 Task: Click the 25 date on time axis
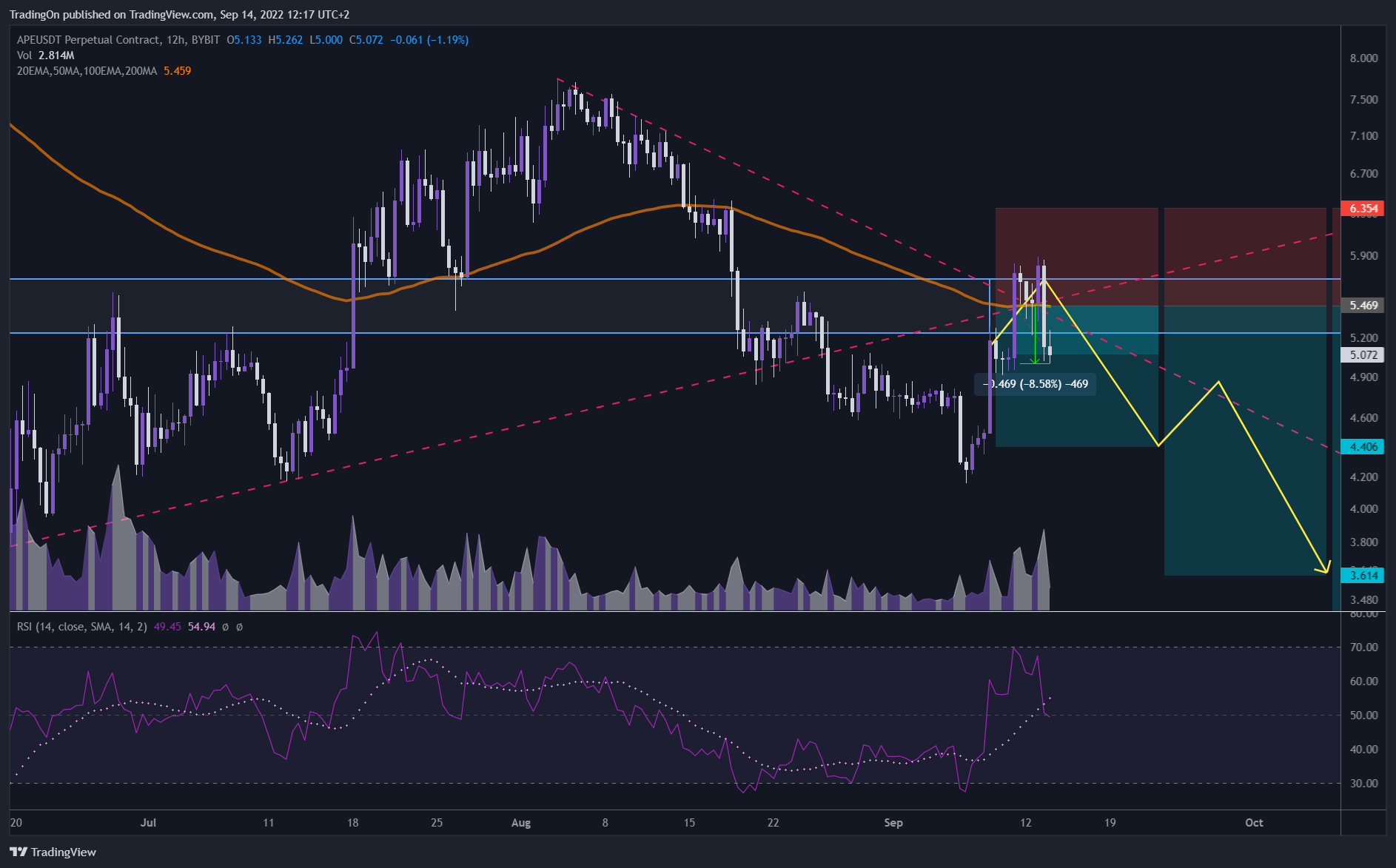(437, 823)
